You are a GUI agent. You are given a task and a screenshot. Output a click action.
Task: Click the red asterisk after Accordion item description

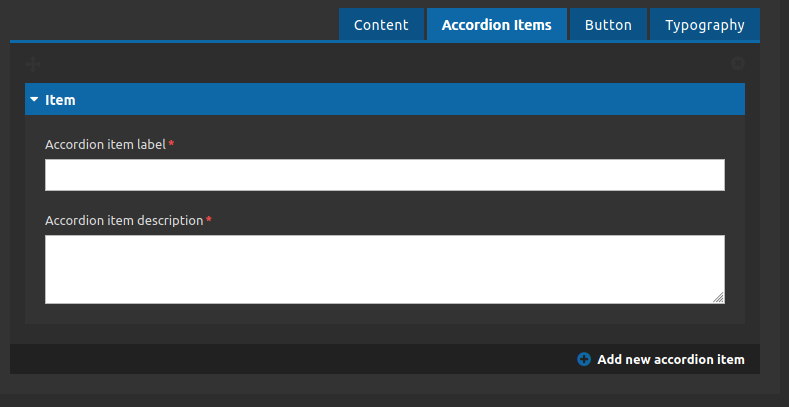(208, 220)
